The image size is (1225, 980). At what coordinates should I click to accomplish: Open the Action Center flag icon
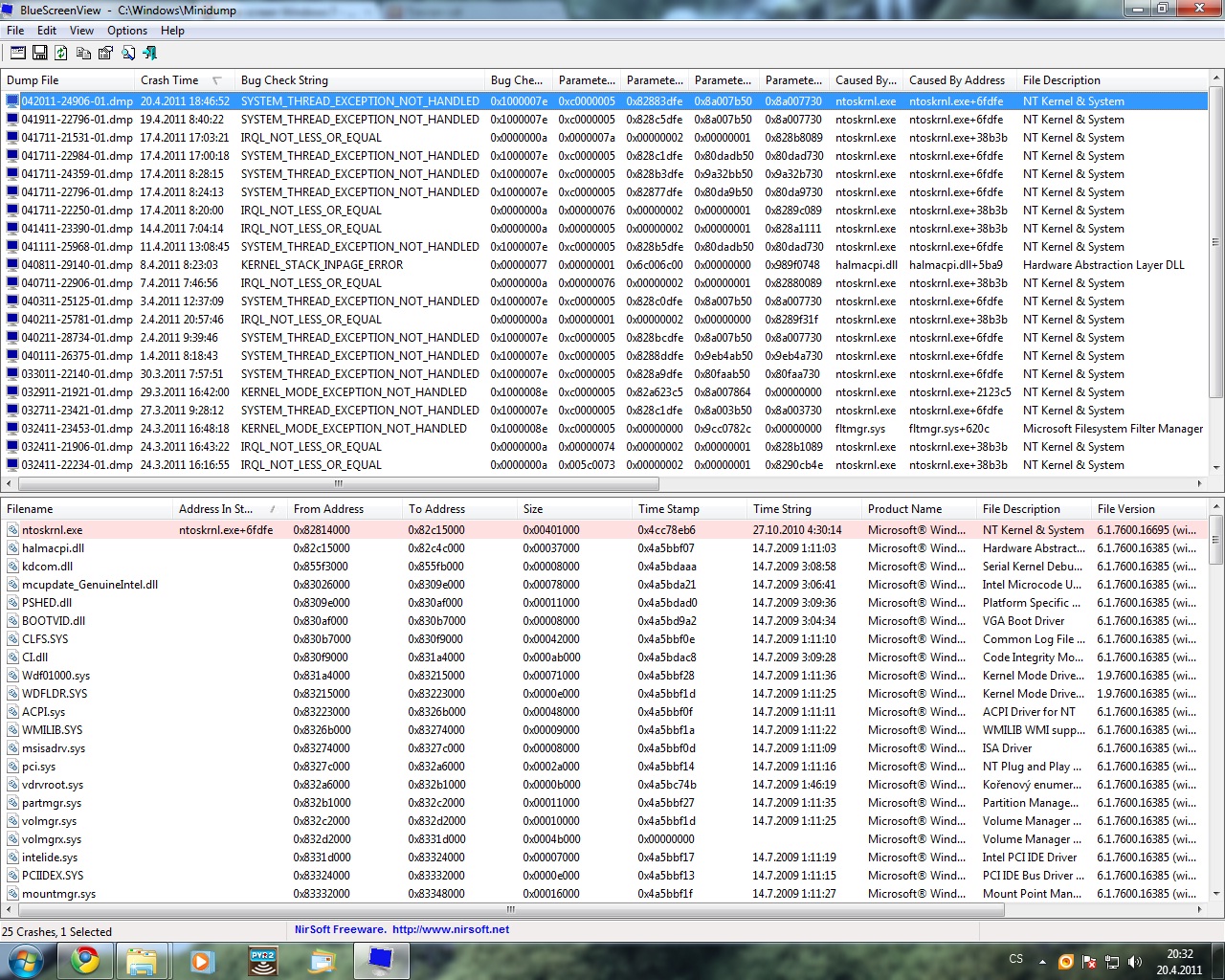pos(1089,961)
